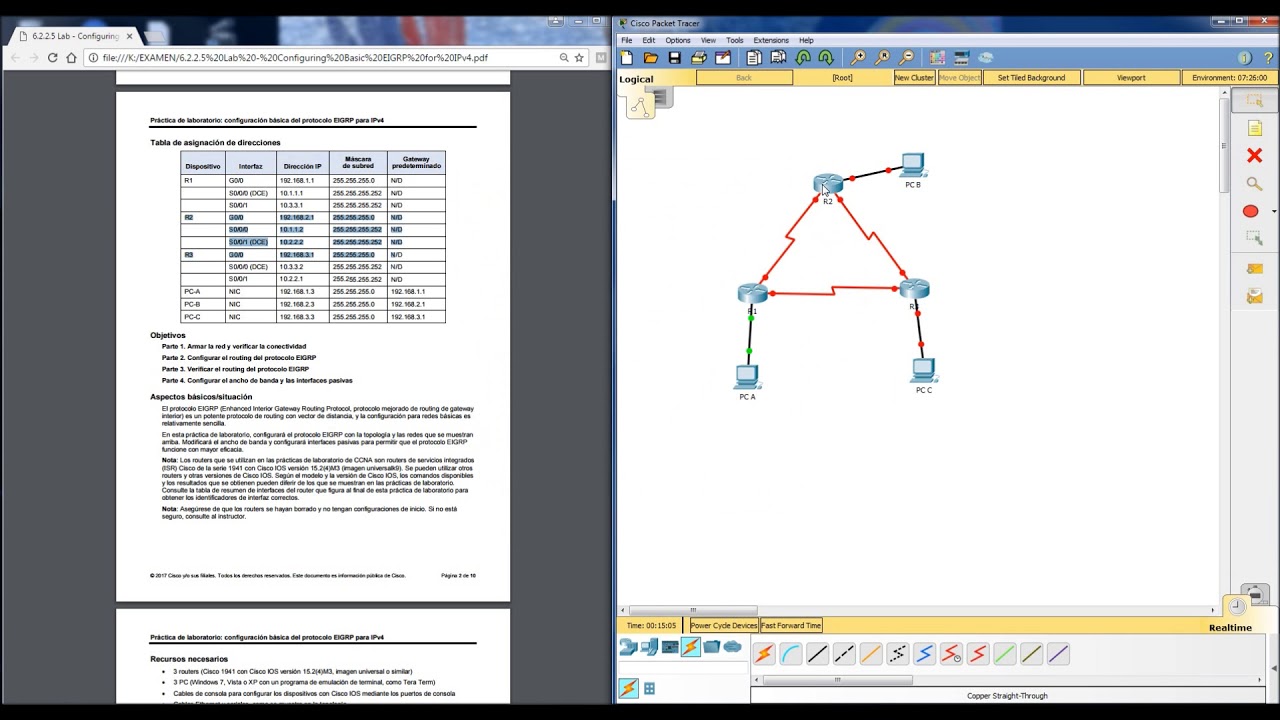1280x720 pixels.
Task: Click the Zoom In magnifier icon
Action: click(858, 58)
